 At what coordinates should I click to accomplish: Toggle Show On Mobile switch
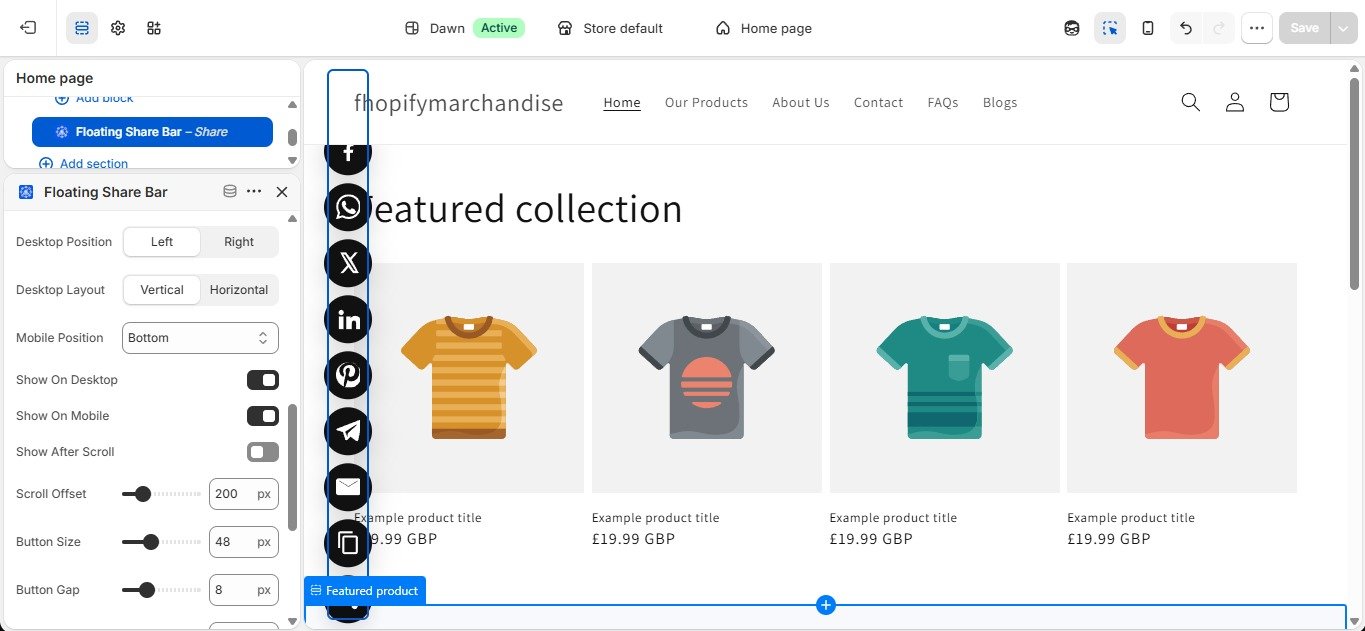click(x=263, y=416)
